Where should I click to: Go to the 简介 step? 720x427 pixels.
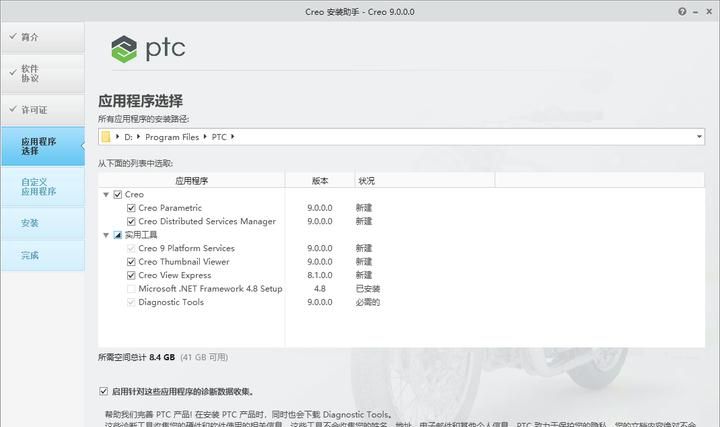click(43, 37)
